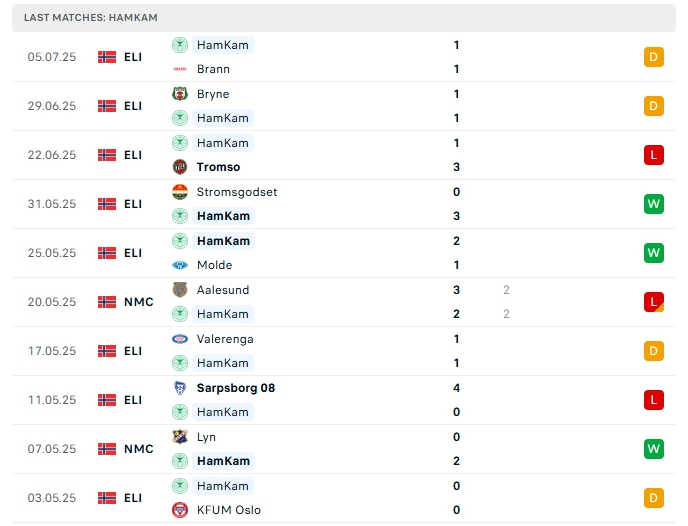Click the red L badge for Tromso match

654,155
